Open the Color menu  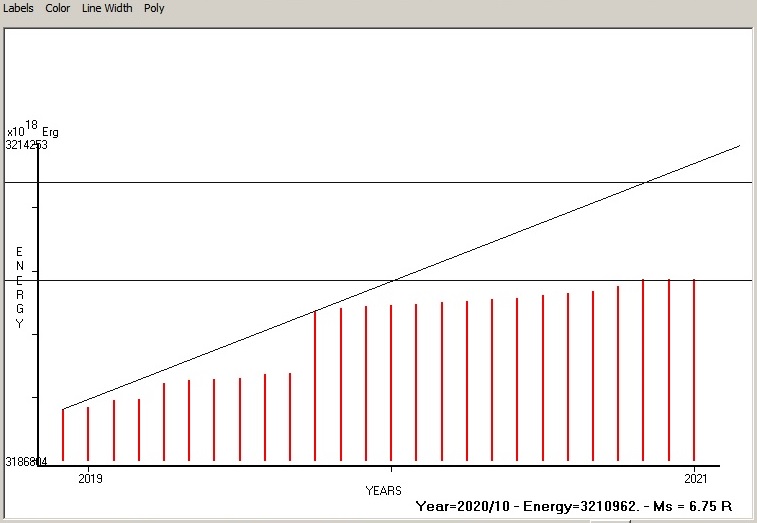pyautogui.click(x=58, y=8)
